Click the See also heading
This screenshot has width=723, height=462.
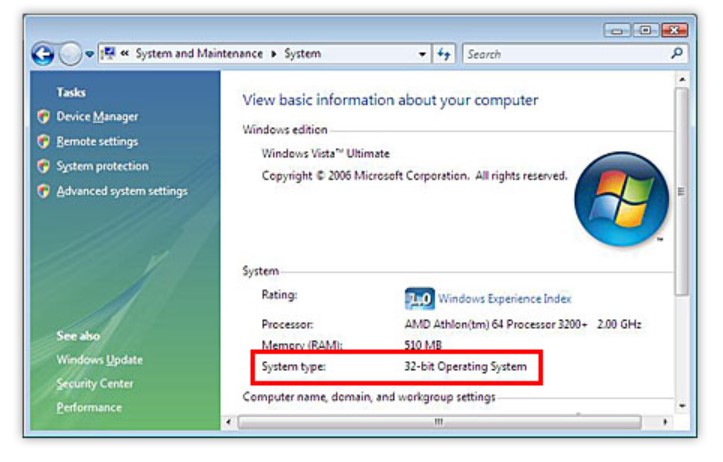(x=78, y=336)
